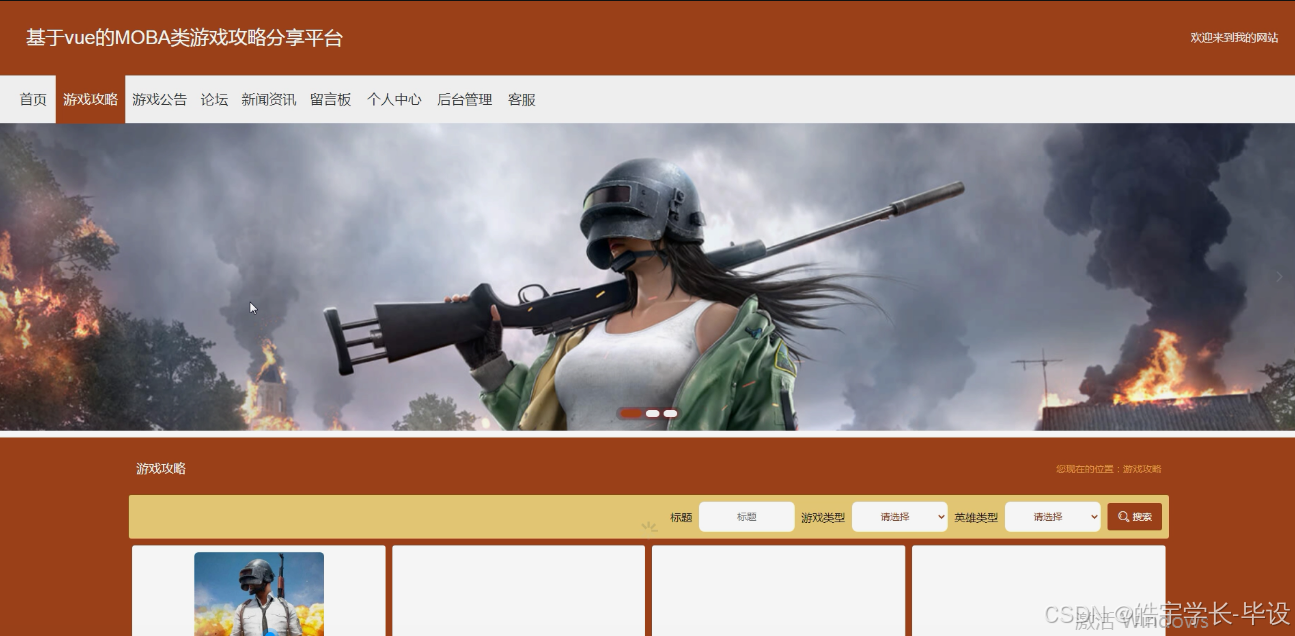This screenshot has width=1295, height=636.
Task: Expand the 游戏类型 dropdown
Action: (x=899, y=517)
